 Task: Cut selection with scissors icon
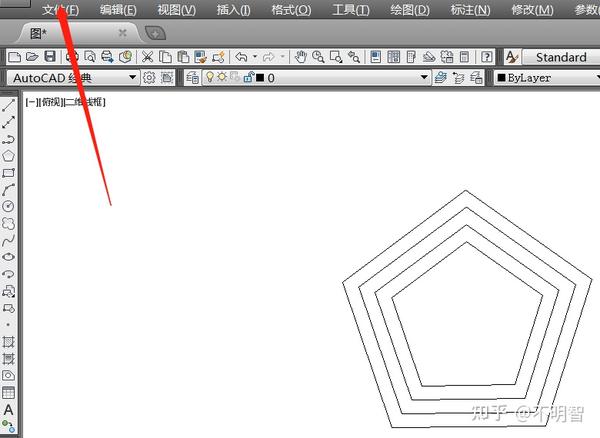coord(147,57)
